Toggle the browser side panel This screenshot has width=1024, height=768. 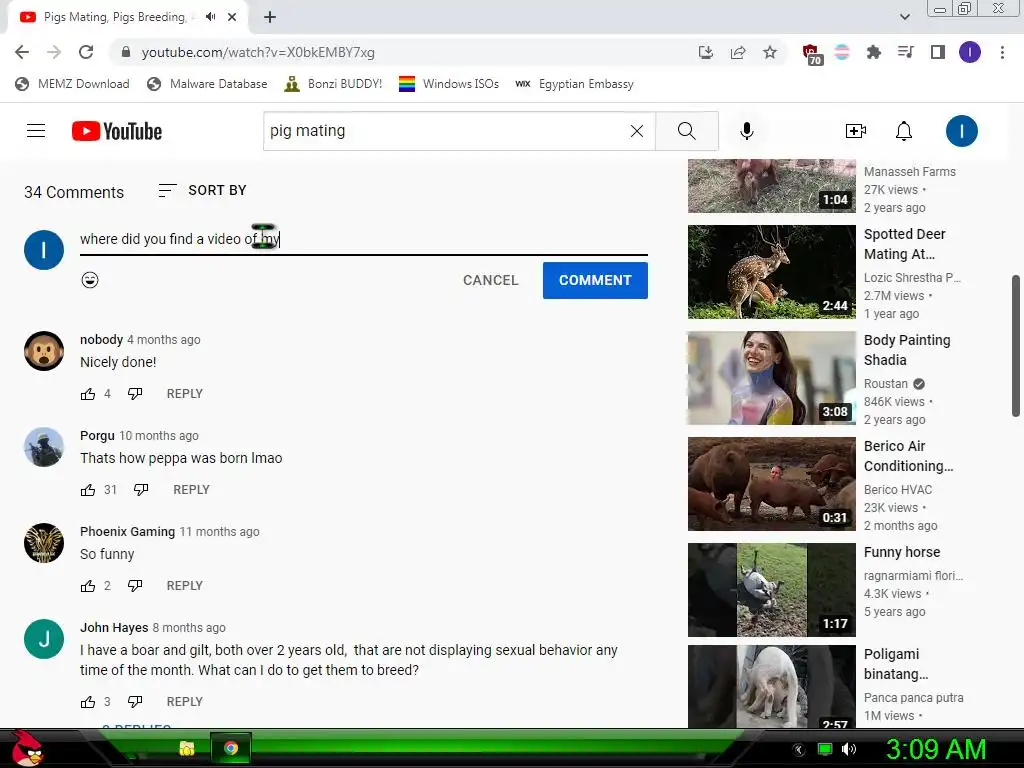click(x=938, y=52)
